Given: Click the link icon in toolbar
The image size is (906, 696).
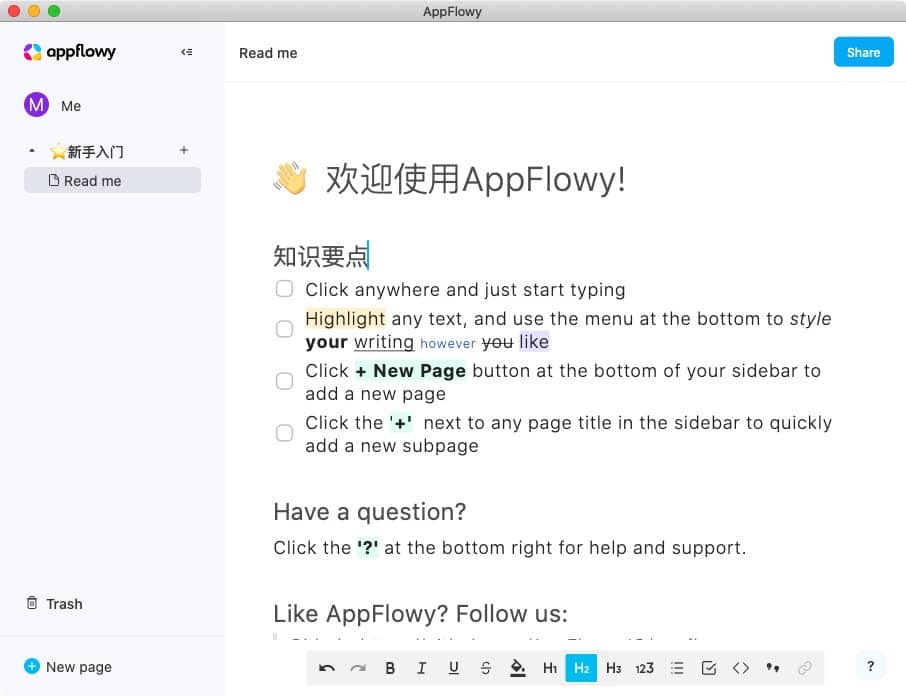Looking at the screenshot, I should tap(804, 668).
